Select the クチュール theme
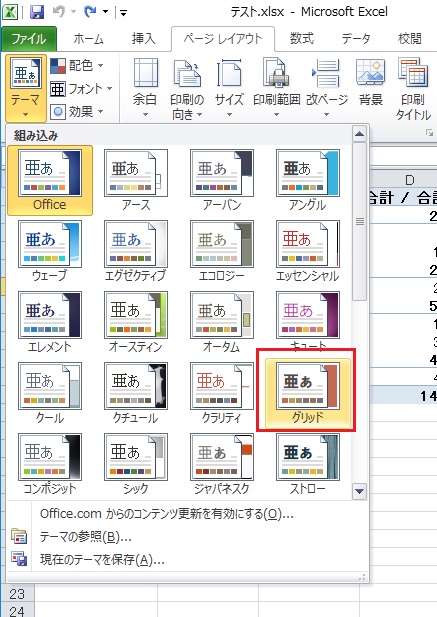The width and height of the screenshot is (437, 617). [x=136, y=393]
